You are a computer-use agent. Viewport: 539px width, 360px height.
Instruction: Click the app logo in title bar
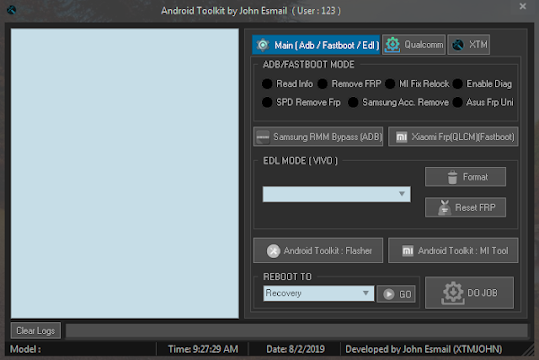point(11,10)
